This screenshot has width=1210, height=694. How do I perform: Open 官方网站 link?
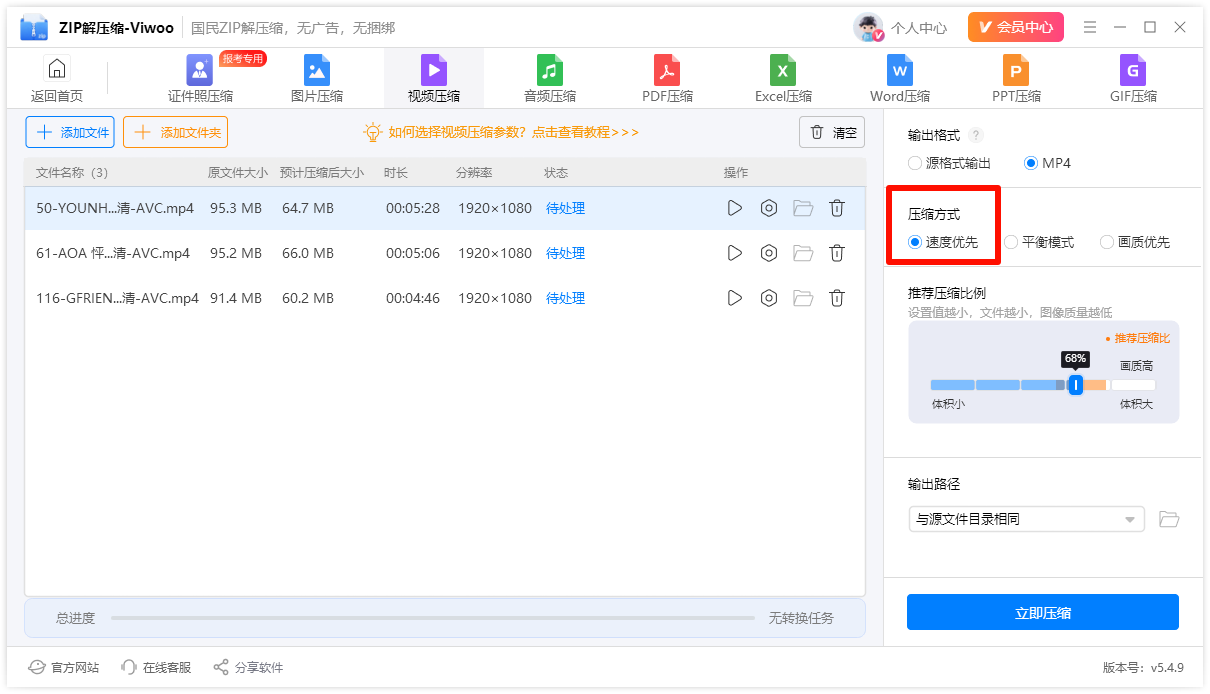[64, 667]
